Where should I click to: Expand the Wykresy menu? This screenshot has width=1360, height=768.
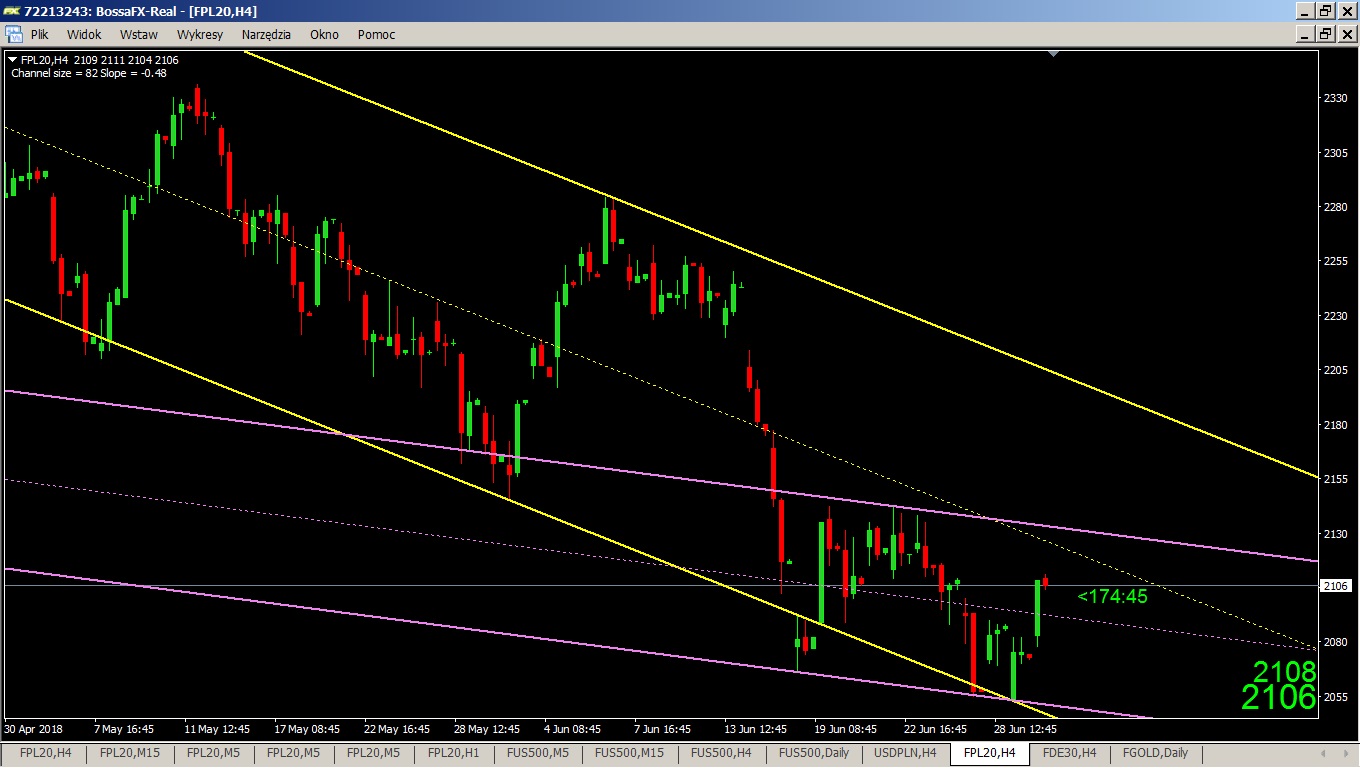point(200,34)
